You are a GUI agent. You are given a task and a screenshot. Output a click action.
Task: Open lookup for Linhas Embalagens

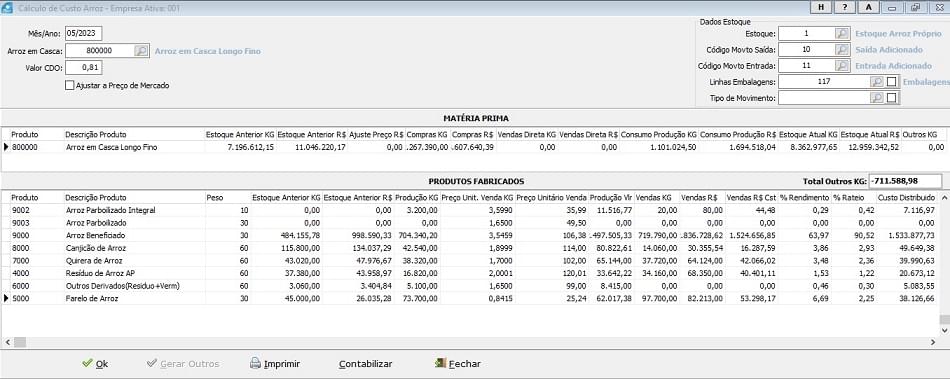[877, 81]
